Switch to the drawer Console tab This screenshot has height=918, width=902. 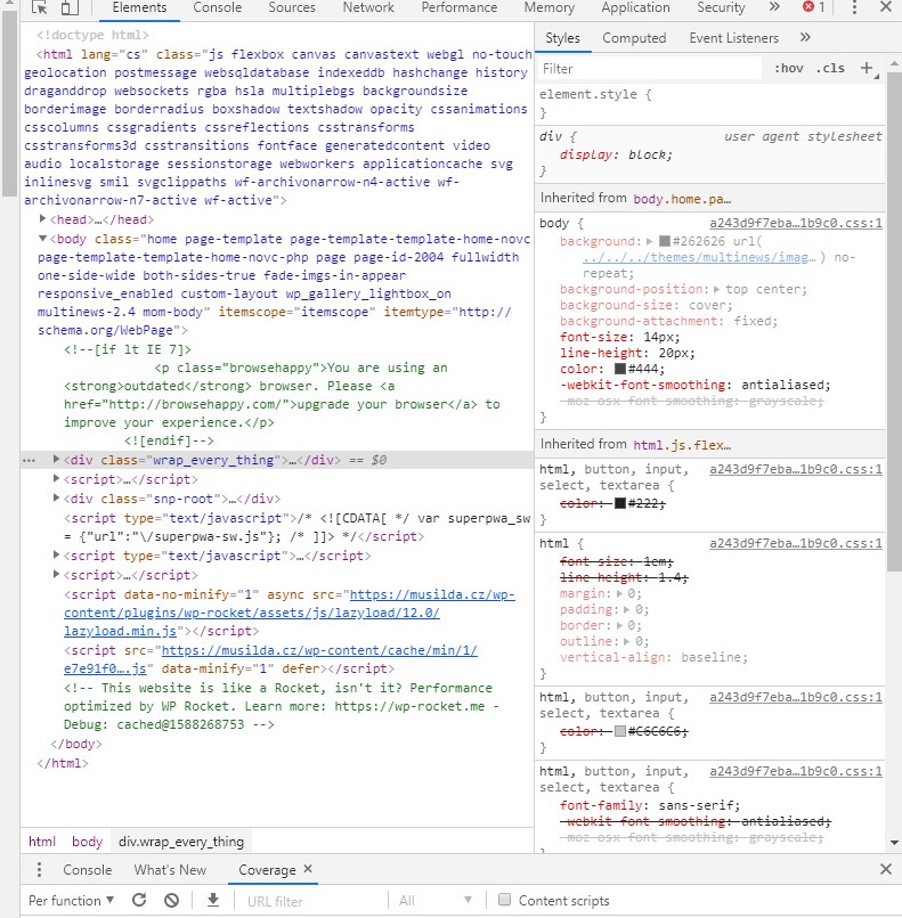point(87,870)
